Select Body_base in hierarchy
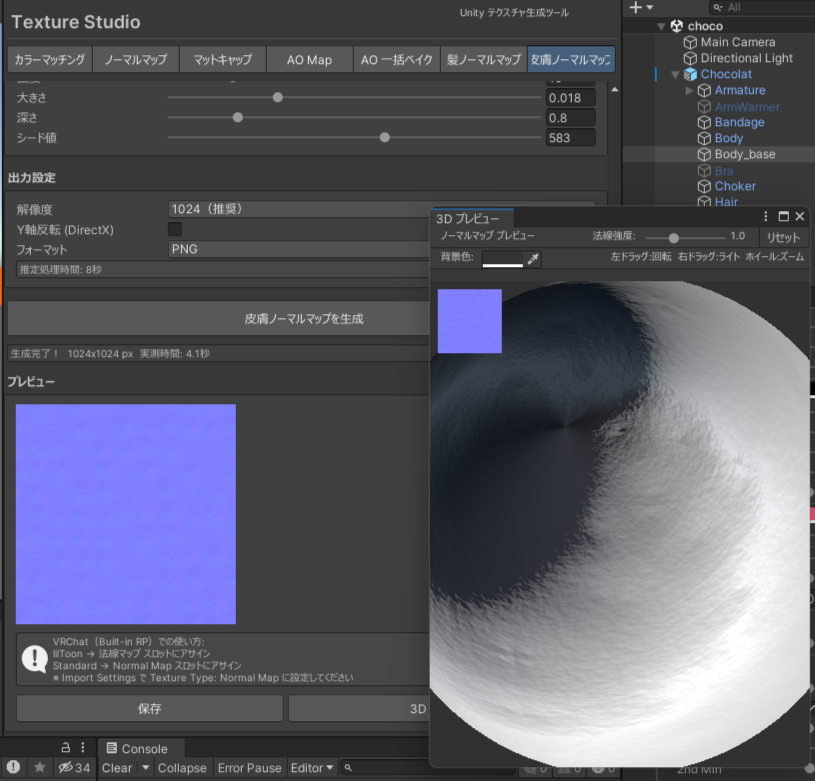Viewport: 815px width, 781px height. 745,154
